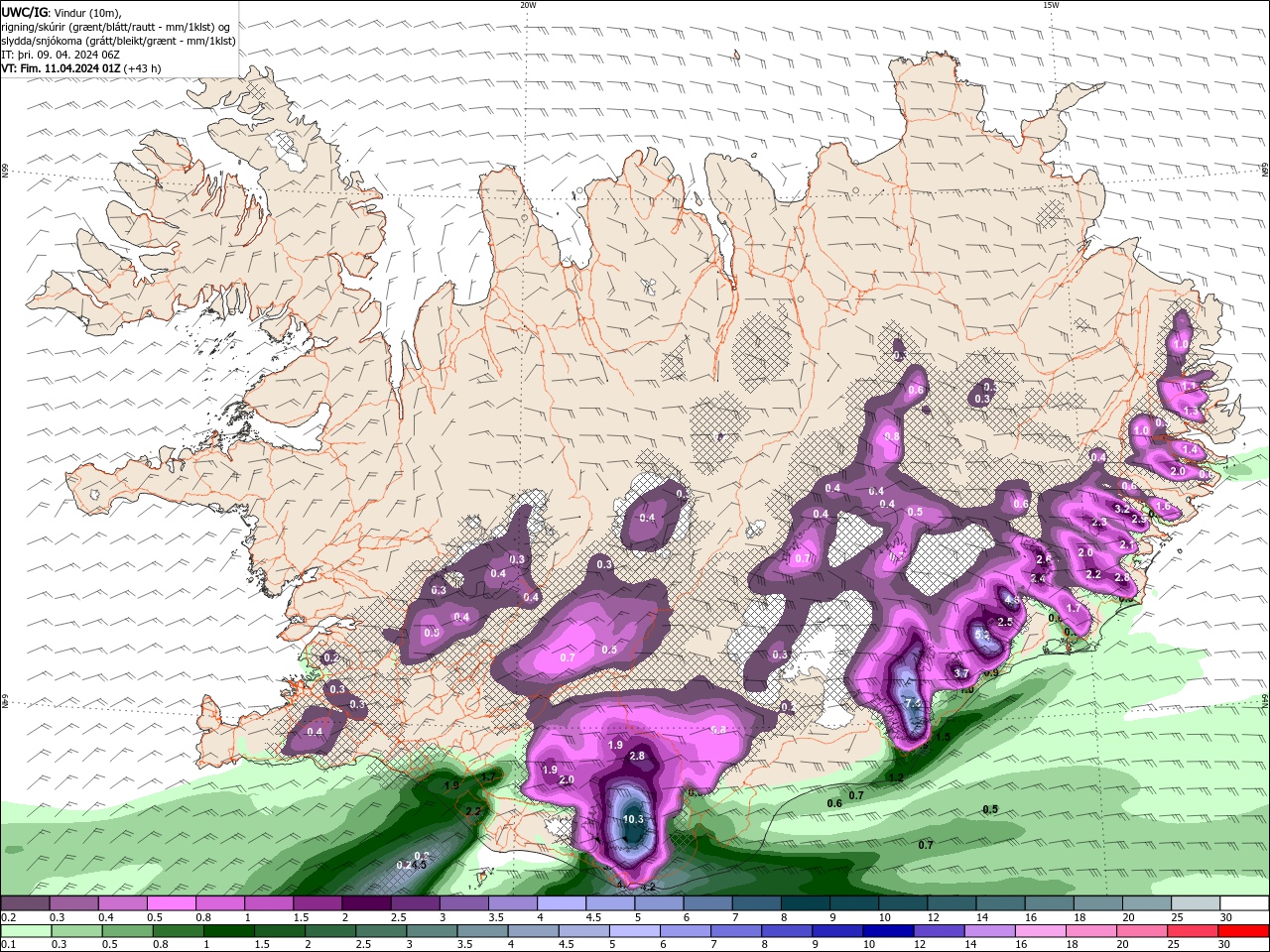Screen dimensions: 1270x952
Task: Select the 1.3 value near the east coast
Action: coord(1192,411)
